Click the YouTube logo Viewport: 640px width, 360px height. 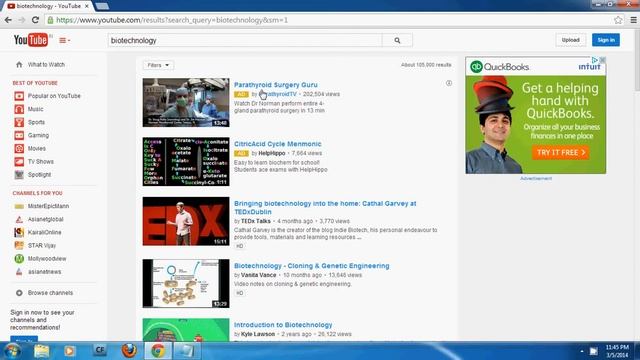31,40
